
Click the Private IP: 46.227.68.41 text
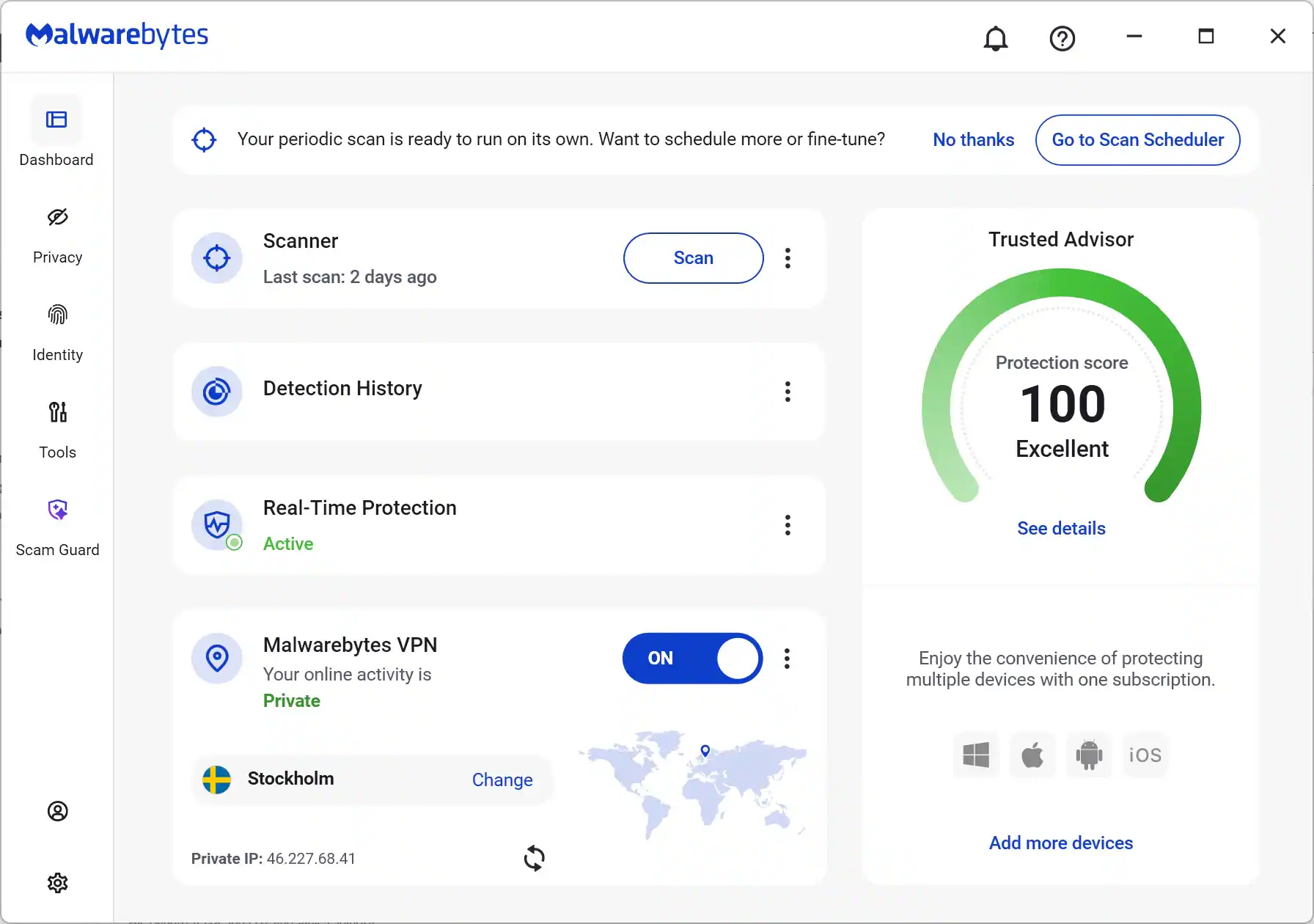(273, 859)
